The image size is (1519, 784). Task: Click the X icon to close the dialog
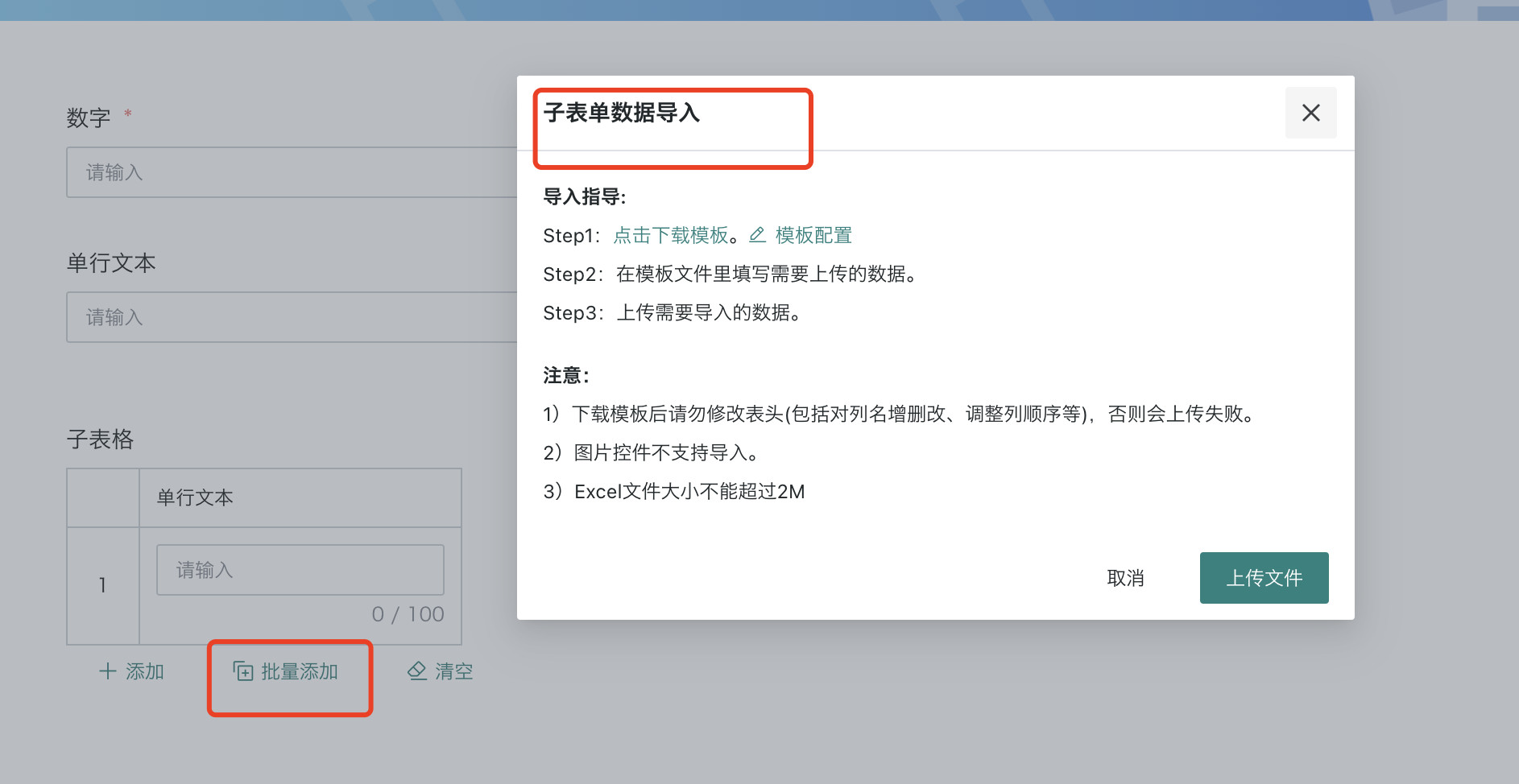tap(1311, 113)
